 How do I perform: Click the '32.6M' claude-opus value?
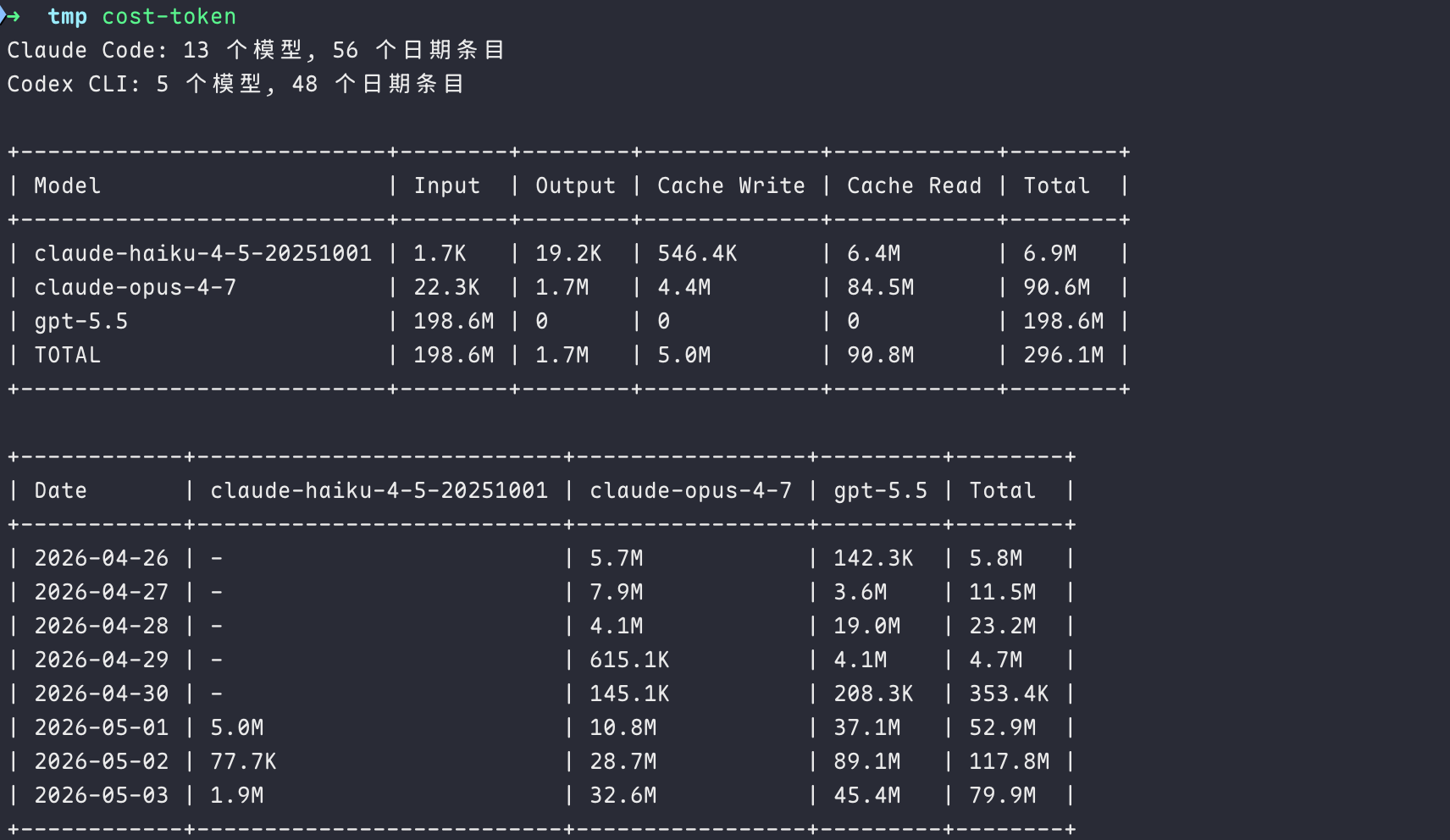[x=623, y=795]
